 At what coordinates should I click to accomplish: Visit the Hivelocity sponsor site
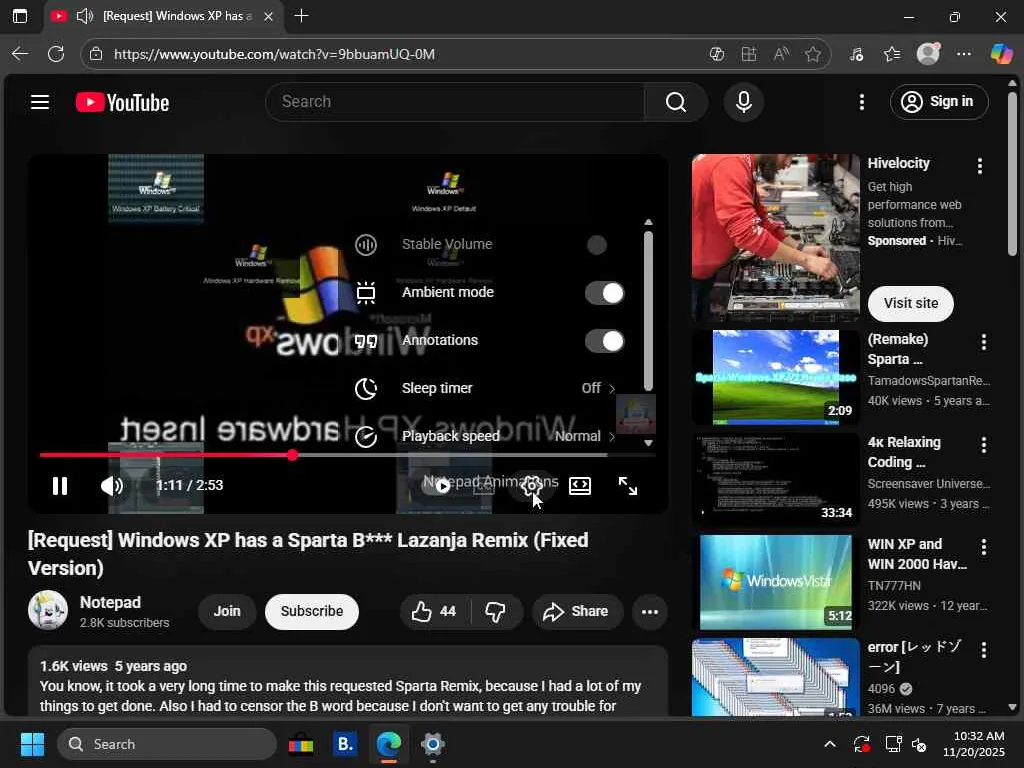(x=910, y=304)
